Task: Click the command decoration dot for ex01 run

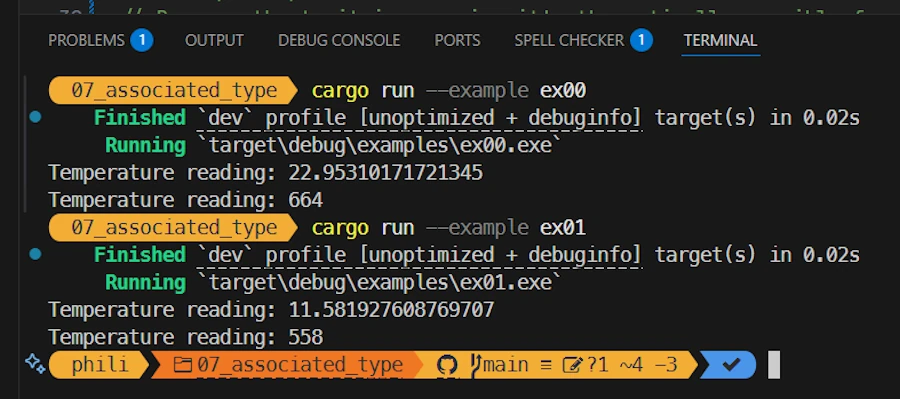Action: (35, 254)
